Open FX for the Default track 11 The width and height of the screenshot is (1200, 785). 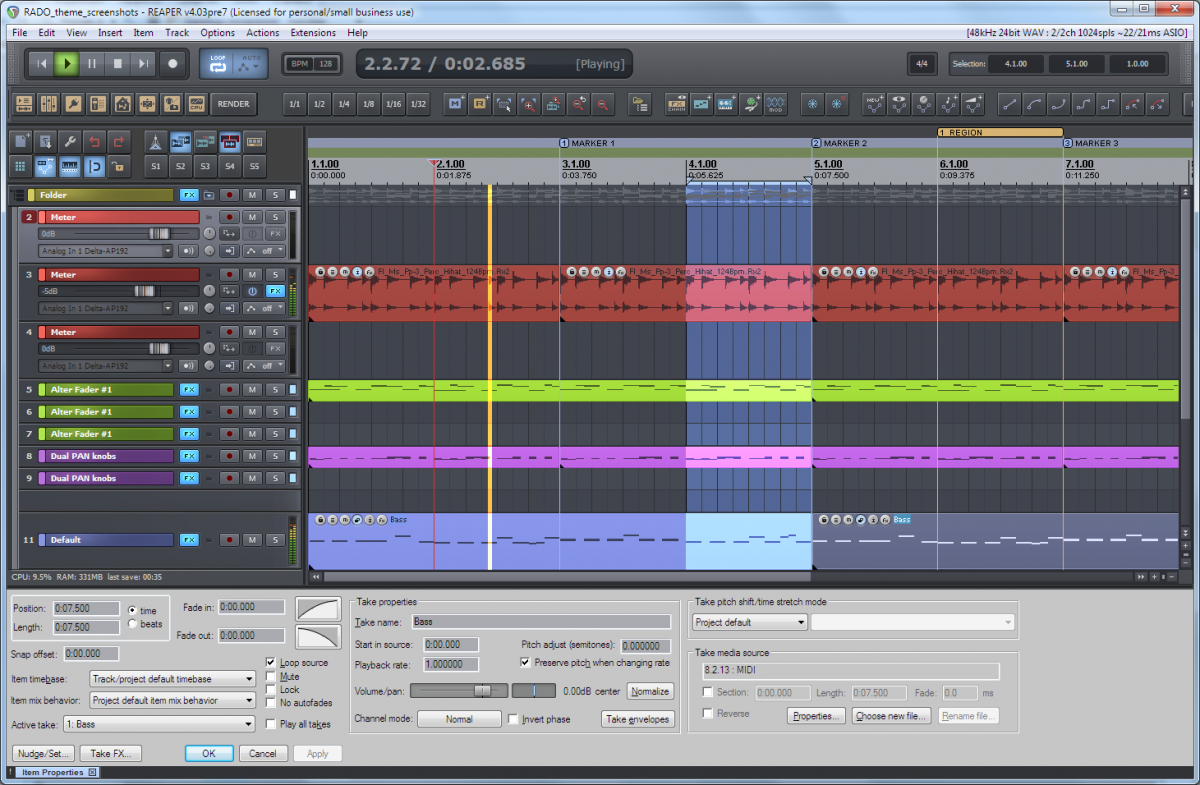(189, 540)
